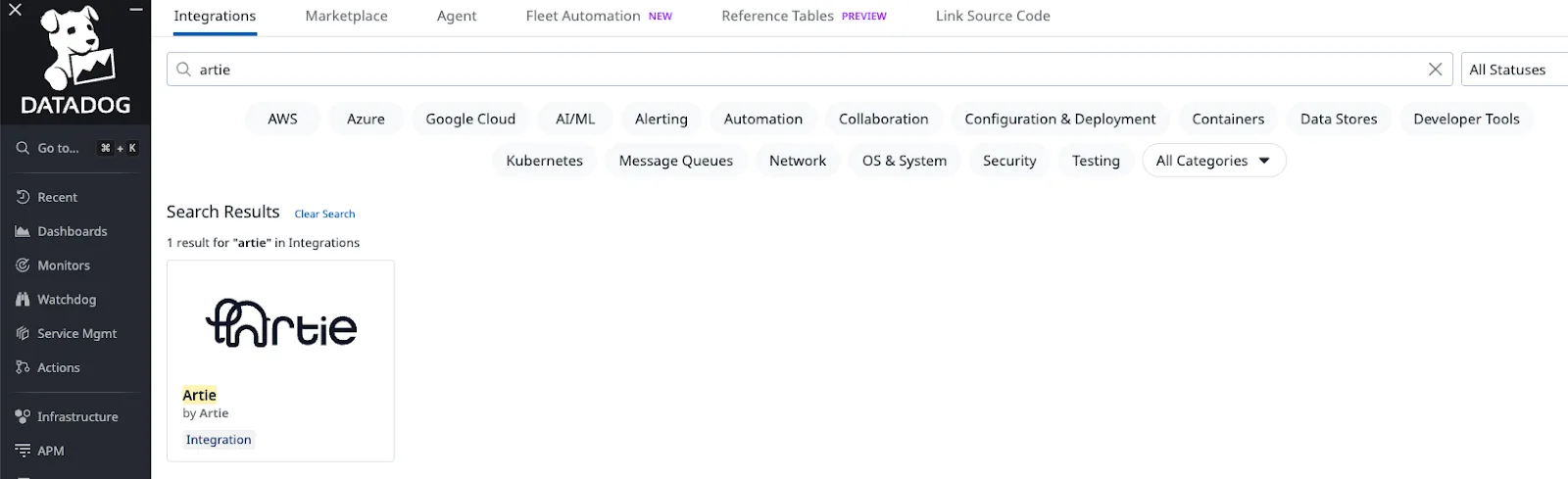Filter by Google Cloud category
Screen dimensions: 1568x479
(x=470, y=119)
